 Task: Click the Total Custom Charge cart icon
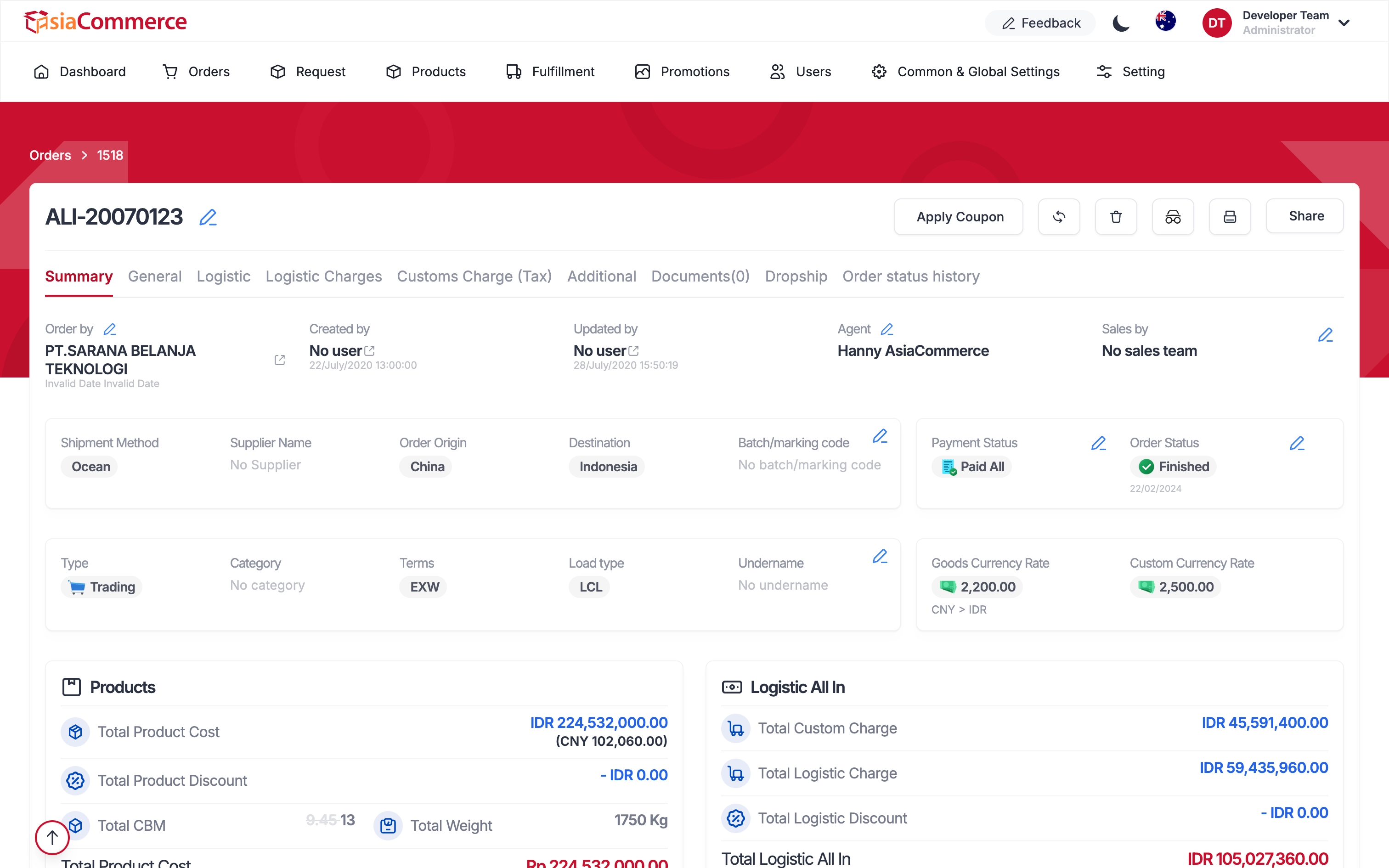(x=736, y=728)
